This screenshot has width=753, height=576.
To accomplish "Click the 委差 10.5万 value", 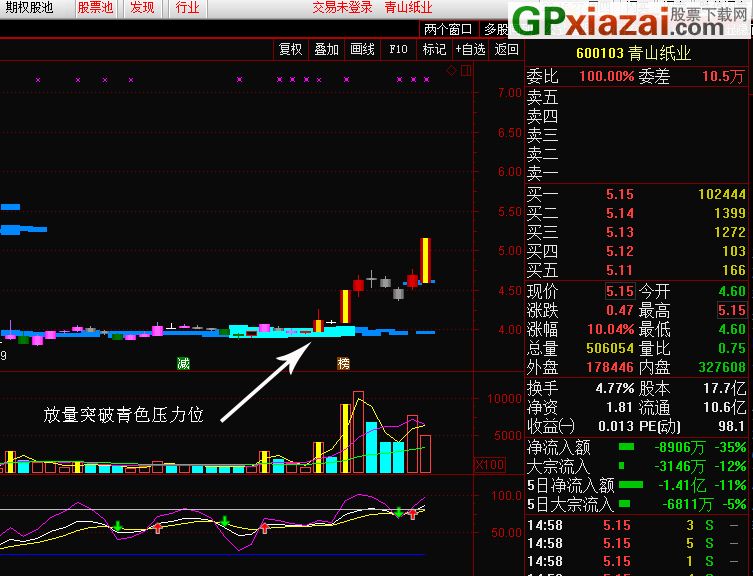I will [x=722, y=76].
